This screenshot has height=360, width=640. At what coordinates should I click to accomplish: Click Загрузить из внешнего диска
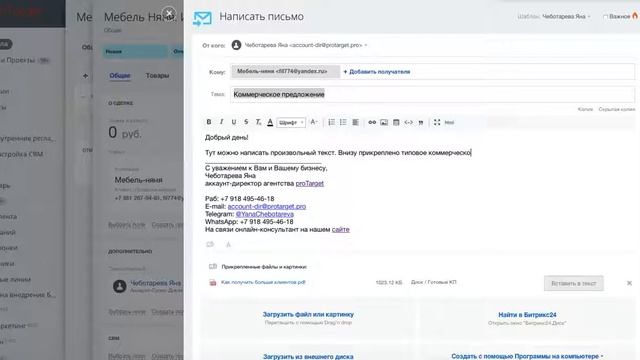308,356
